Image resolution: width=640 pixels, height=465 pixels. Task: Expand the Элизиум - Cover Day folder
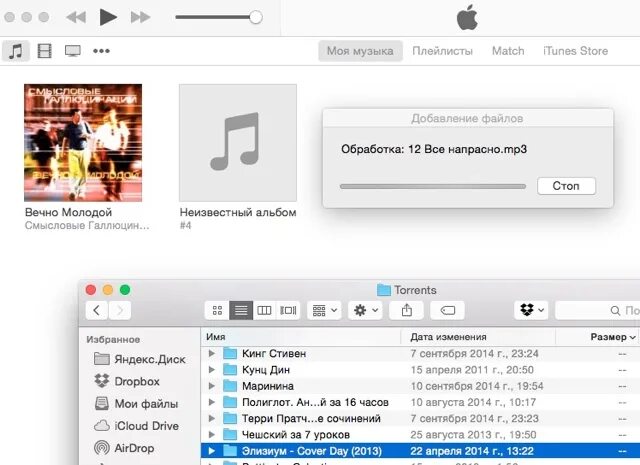pyautogui.click(x=211, y=451)
